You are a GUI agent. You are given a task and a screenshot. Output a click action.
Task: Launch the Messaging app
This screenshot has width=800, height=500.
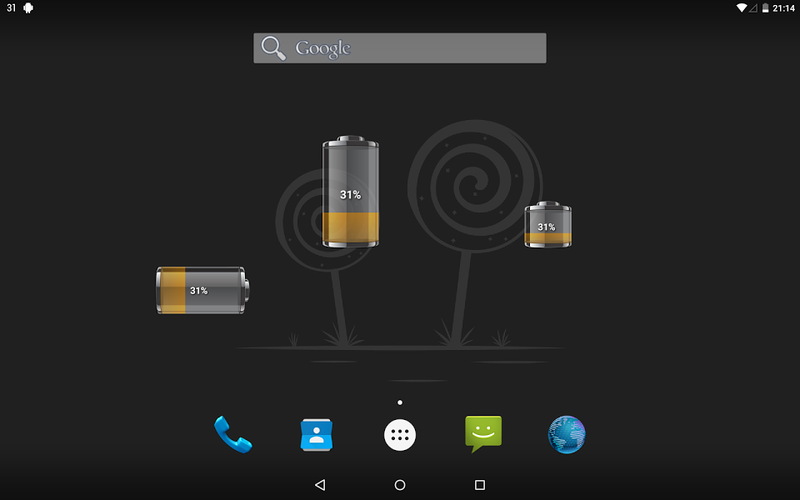pos(483,434)
